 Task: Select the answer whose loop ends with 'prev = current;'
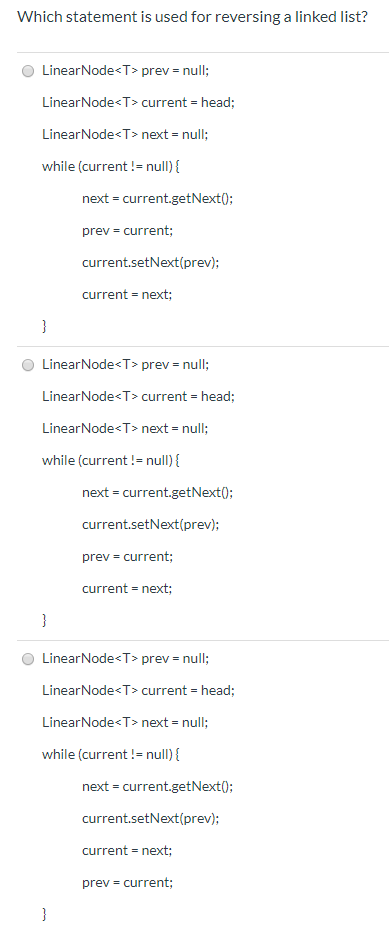28,659
